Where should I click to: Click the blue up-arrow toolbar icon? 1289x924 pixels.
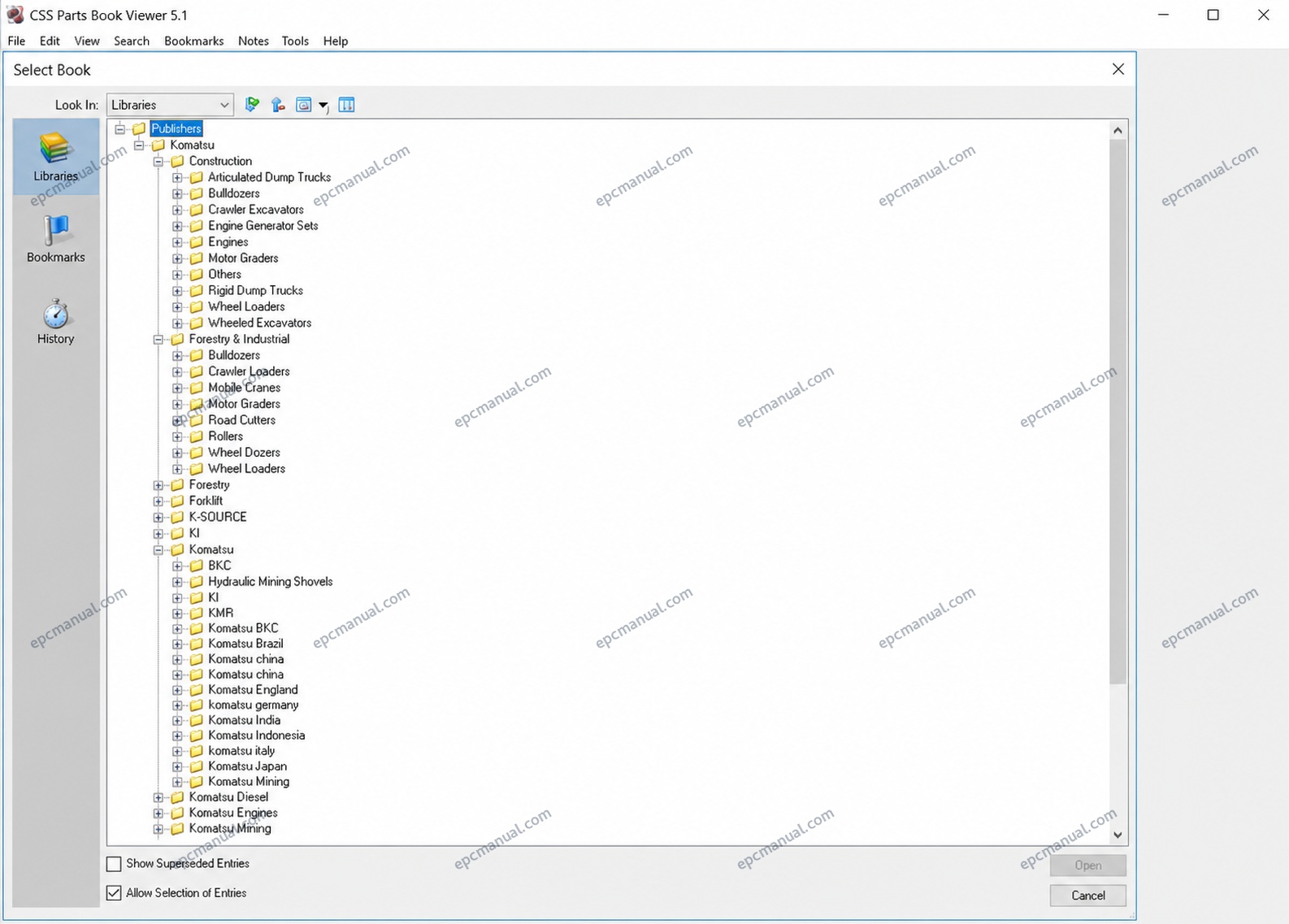point(278,105)
